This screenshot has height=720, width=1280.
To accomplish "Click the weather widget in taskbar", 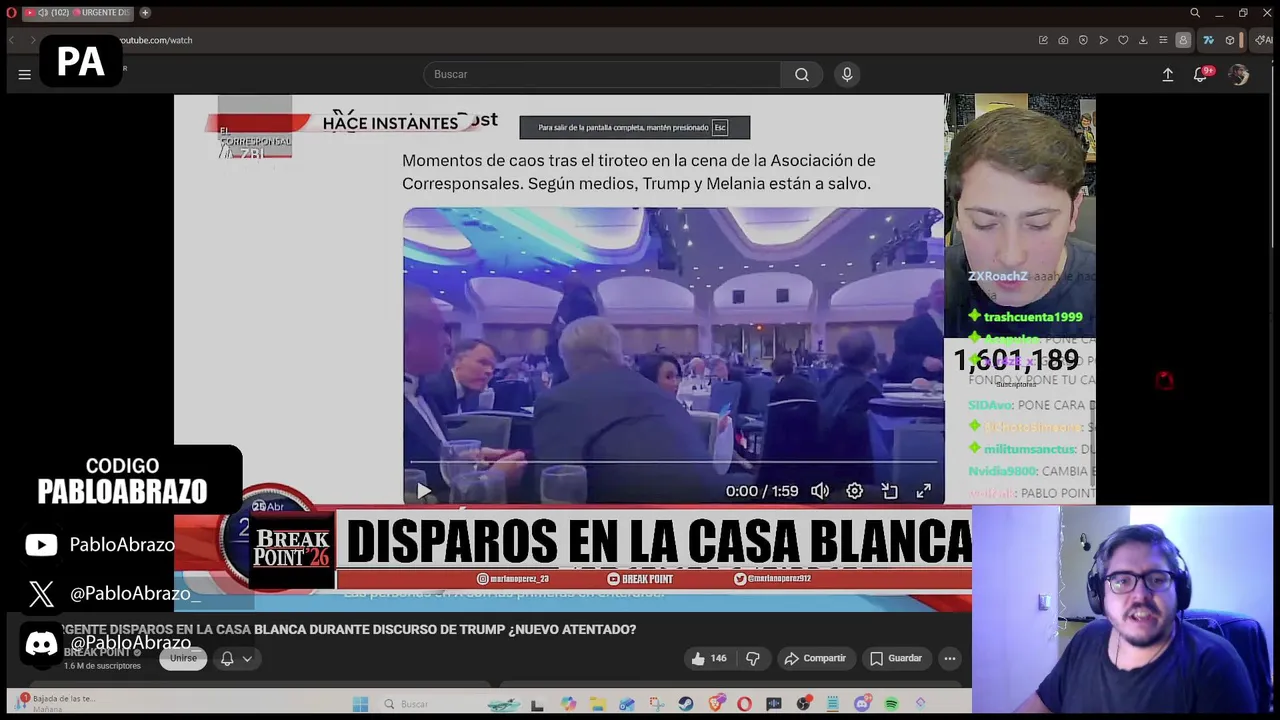I will [55, 704].
